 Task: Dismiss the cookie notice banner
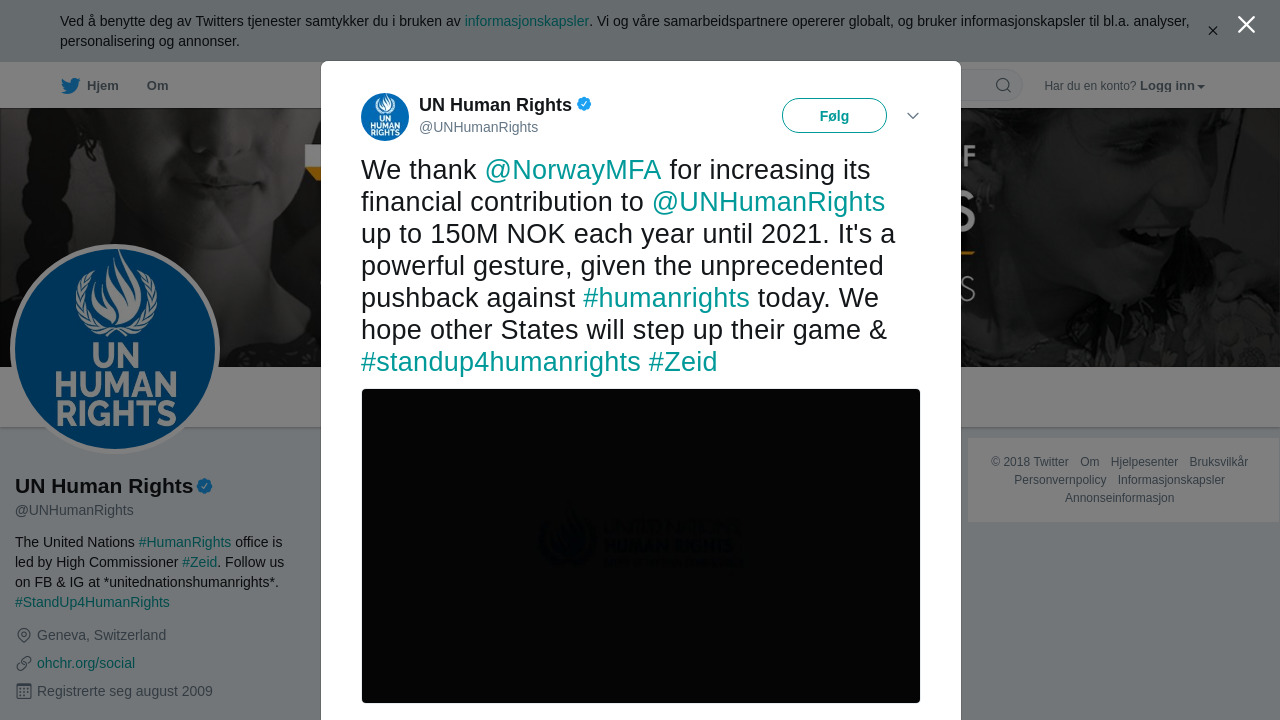(1213, 31)
